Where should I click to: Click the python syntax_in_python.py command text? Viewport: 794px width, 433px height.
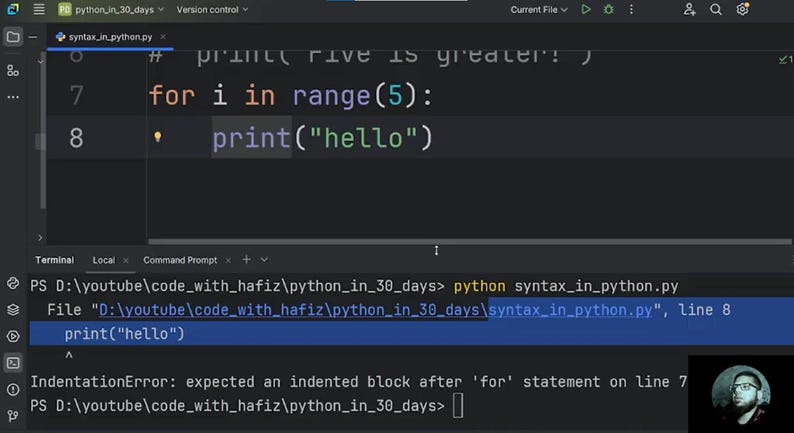click(x=566, y=286)
